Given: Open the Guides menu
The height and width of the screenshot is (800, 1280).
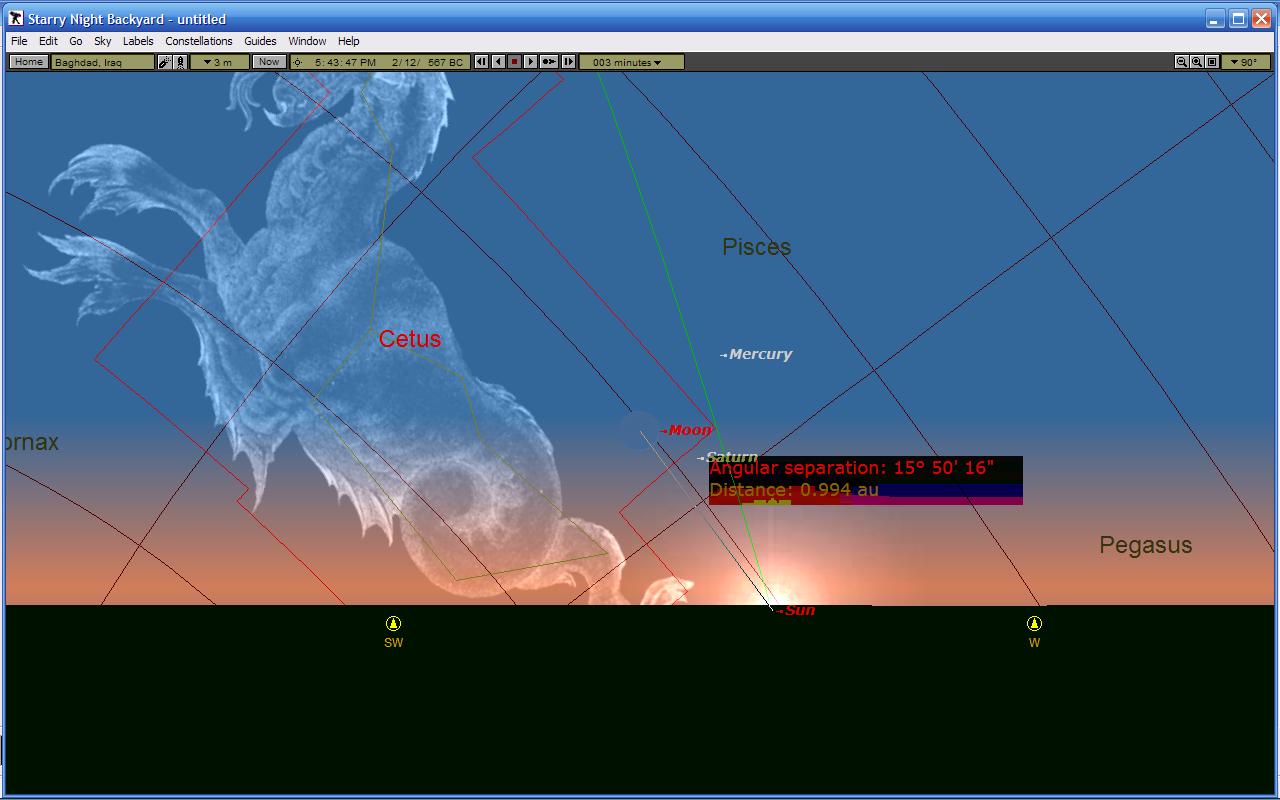Looking at the screenshot, I should tap(260, 41).
